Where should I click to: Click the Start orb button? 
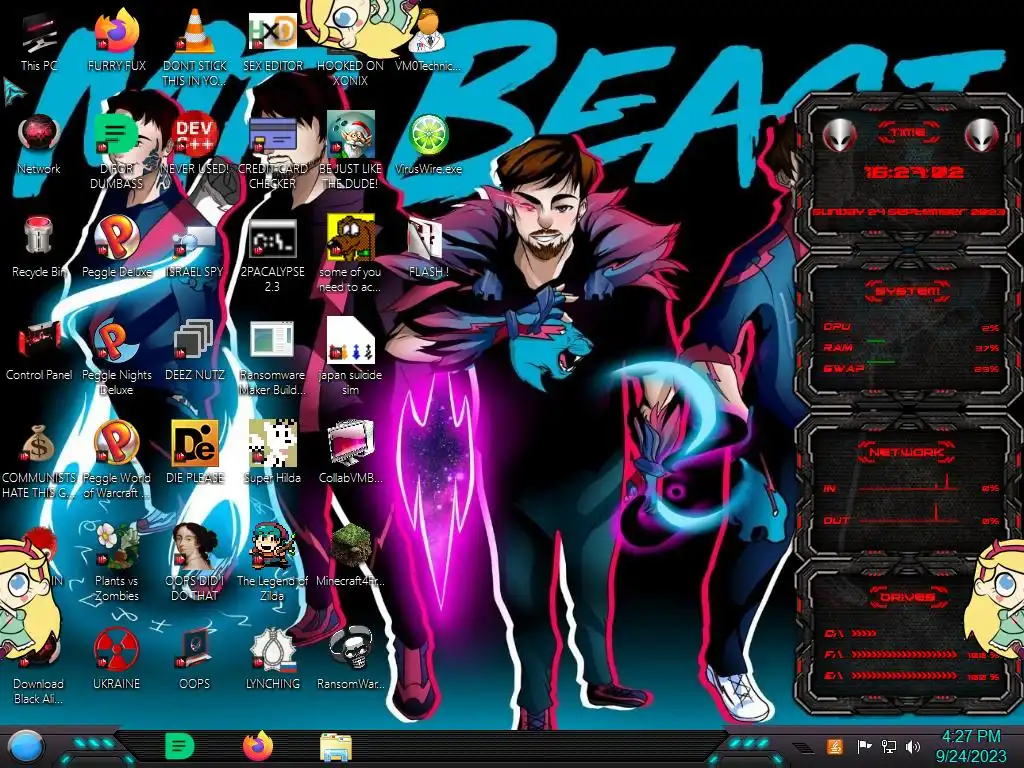[x=26, y=748]
